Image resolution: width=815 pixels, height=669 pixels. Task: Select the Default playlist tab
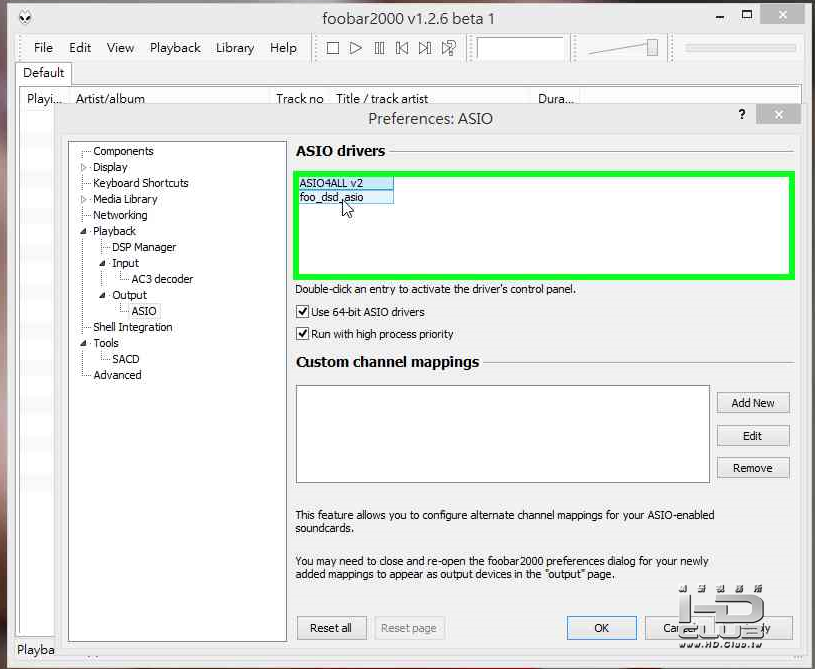44,73
